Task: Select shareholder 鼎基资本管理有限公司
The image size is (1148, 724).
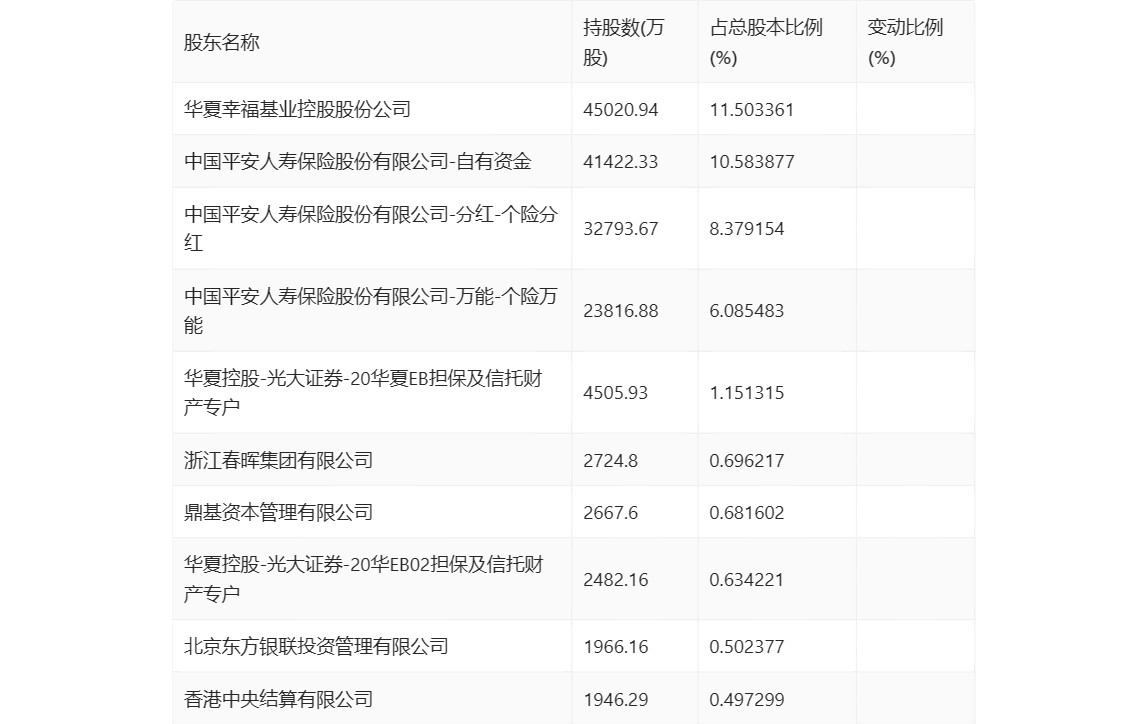Action: click(x=278, y=512)
